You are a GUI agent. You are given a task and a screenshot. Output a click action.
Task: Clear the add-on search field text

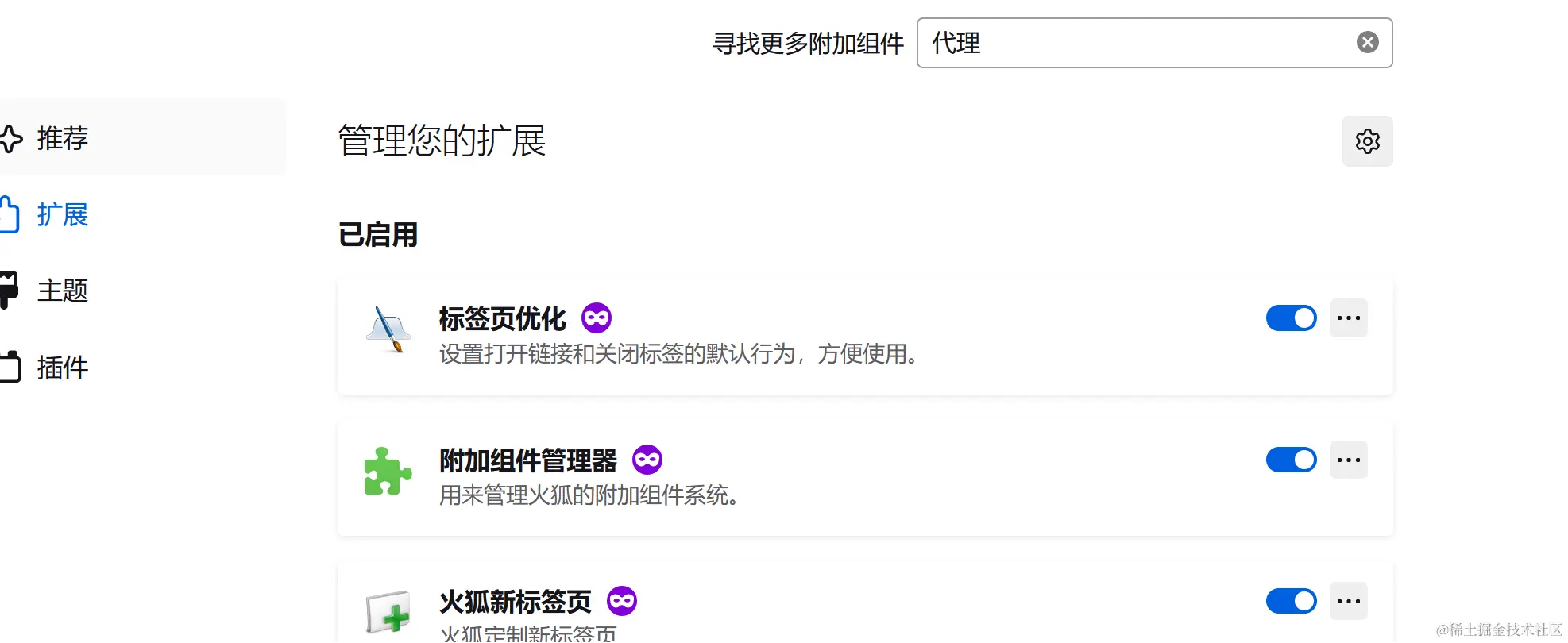coord(1367,42)
